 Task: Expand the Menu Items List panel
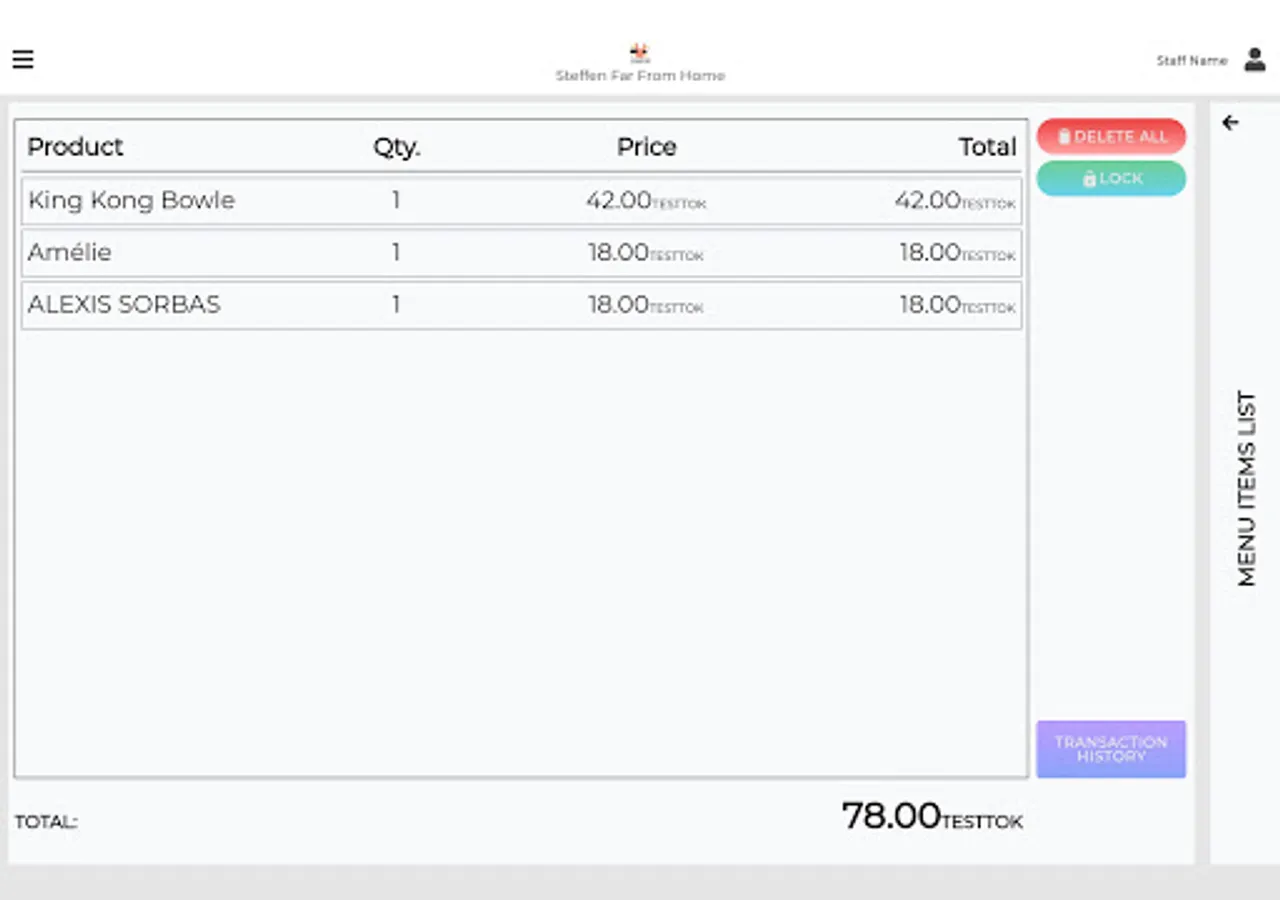tap(1246, 488)
